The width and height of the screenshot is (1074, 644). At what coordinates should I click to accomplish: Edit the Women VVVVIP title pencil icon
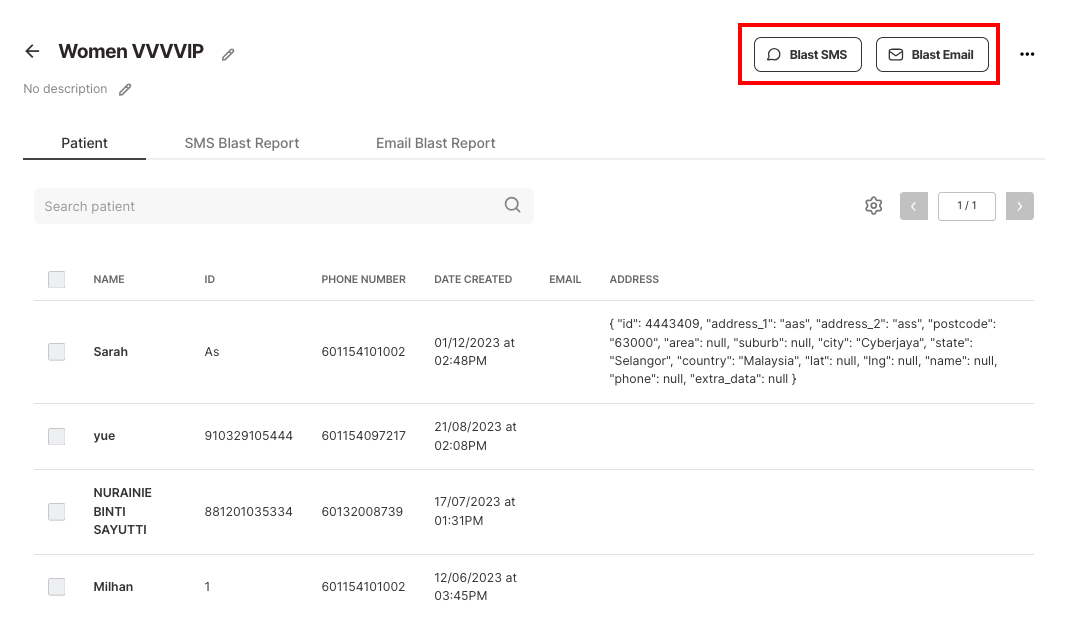[228, 54]
